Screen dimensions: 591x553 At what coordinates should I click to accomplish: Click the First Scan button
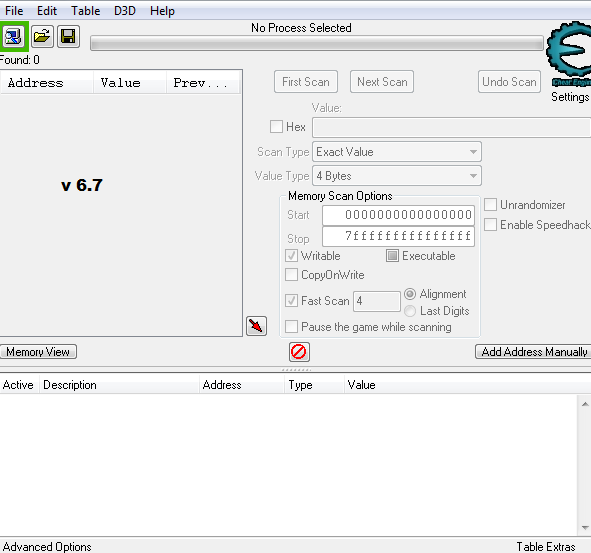306,82
